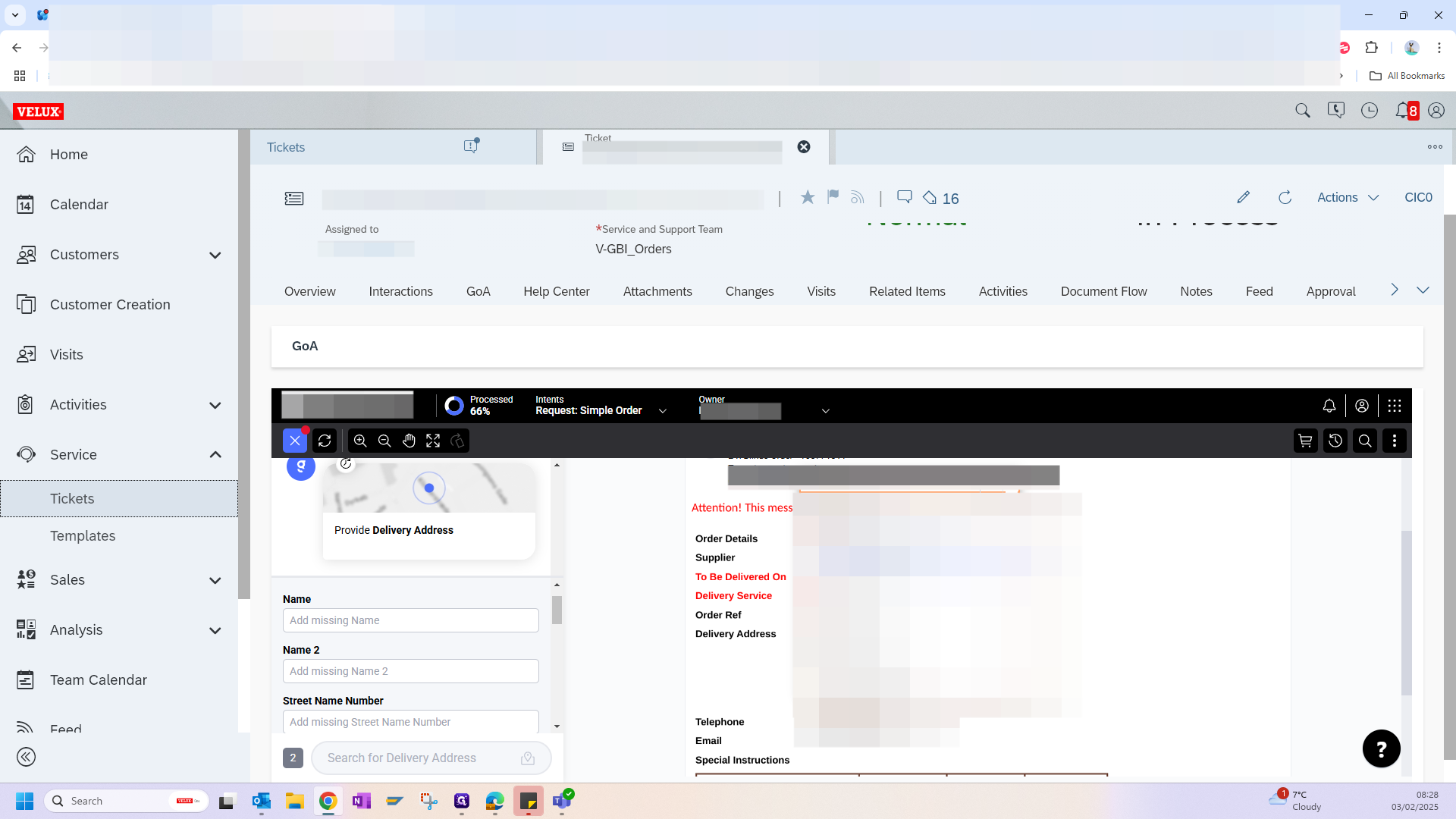Open File Explorer from the taskbar

(x=295, y=801)
